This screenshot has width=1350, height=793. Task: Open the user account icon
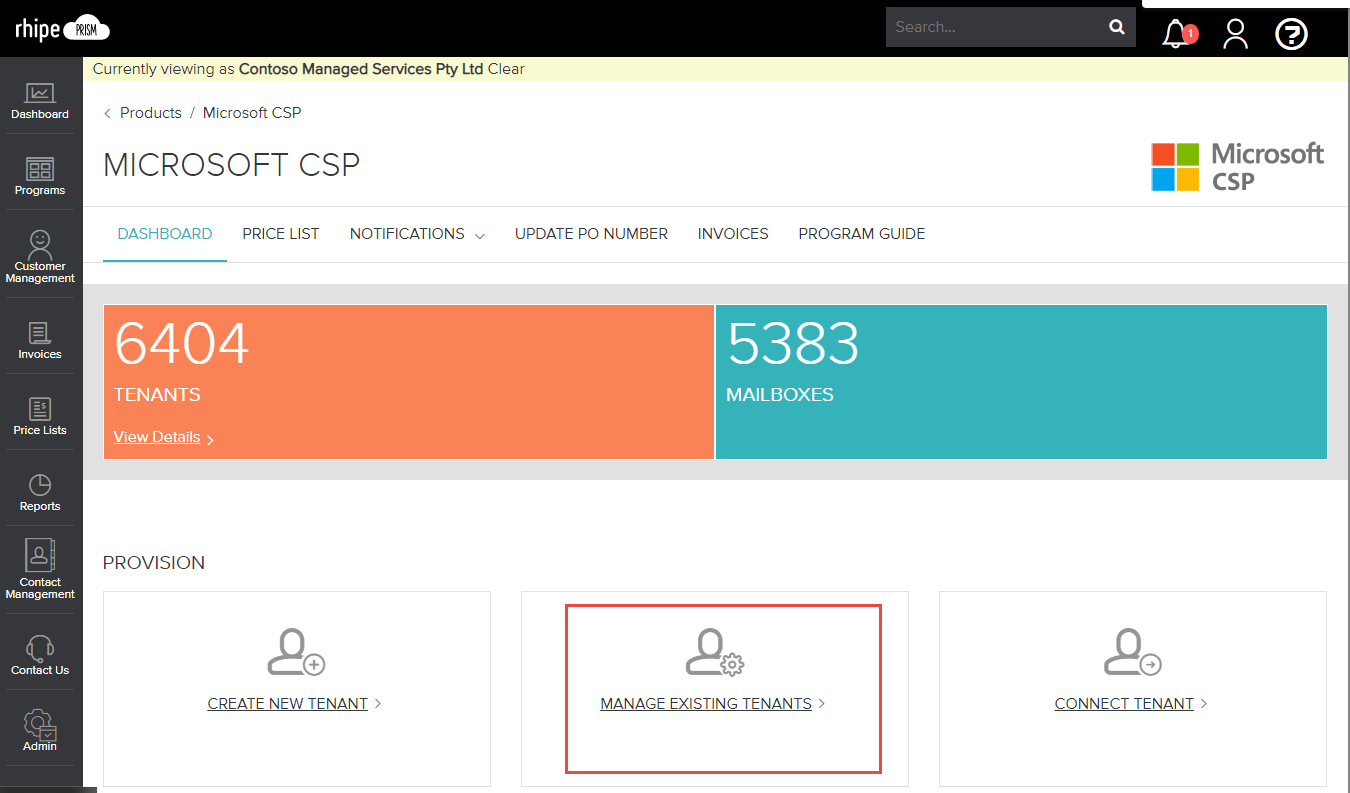tap(1235, 33)
